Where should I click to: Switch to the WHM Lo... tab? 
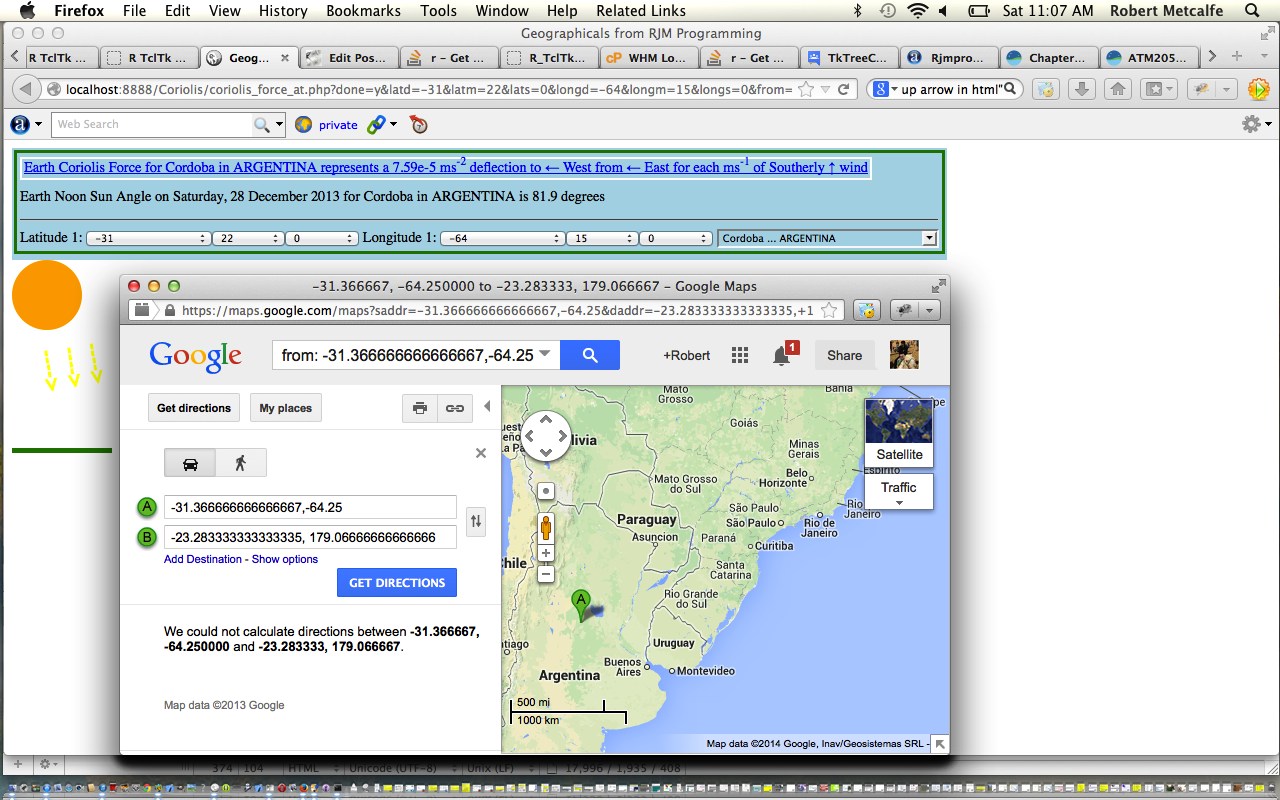[649, 57]
